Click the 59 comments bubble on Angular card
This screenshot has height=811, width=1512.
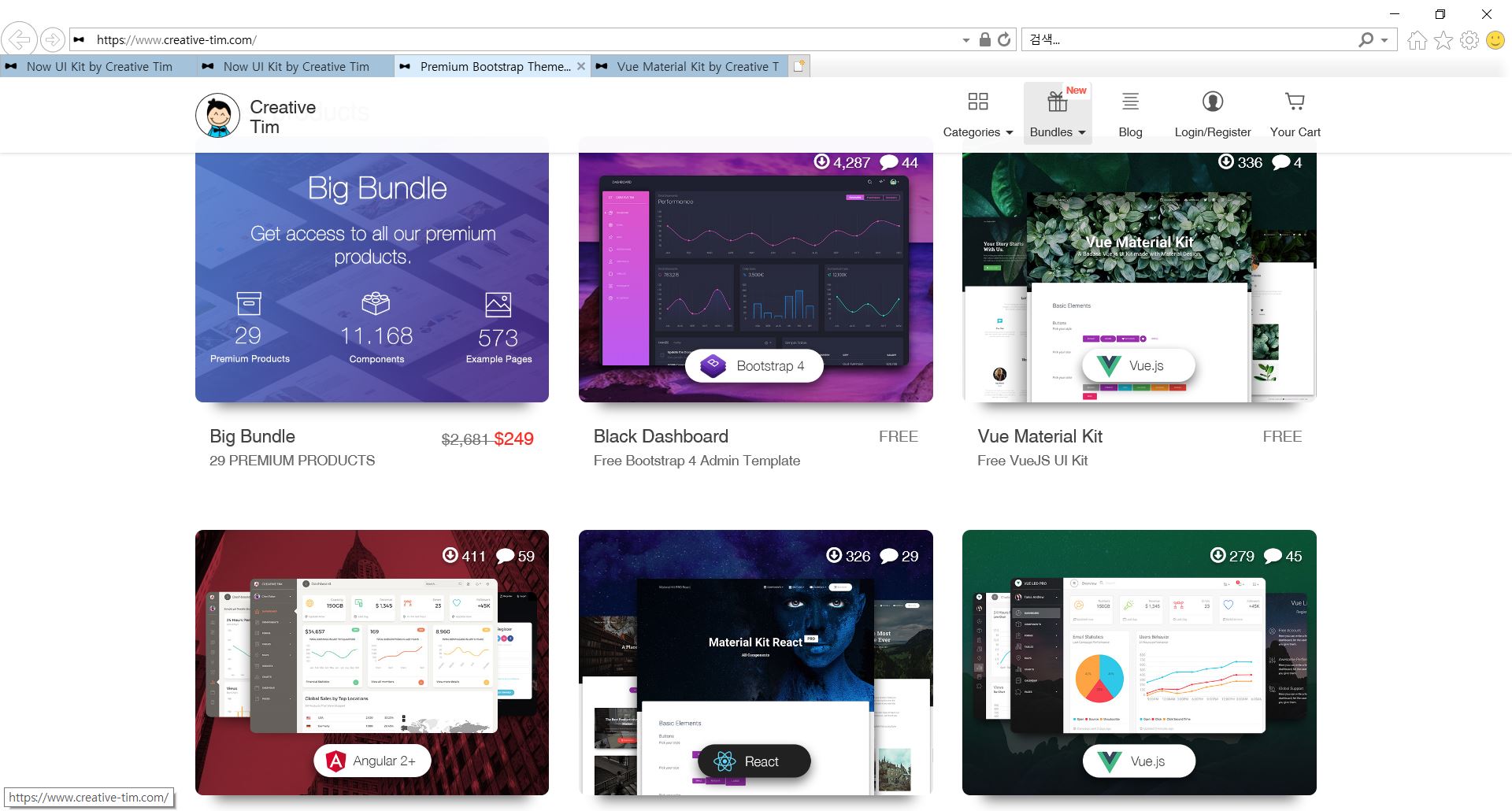pyautogui.click(x=505, y=556)
